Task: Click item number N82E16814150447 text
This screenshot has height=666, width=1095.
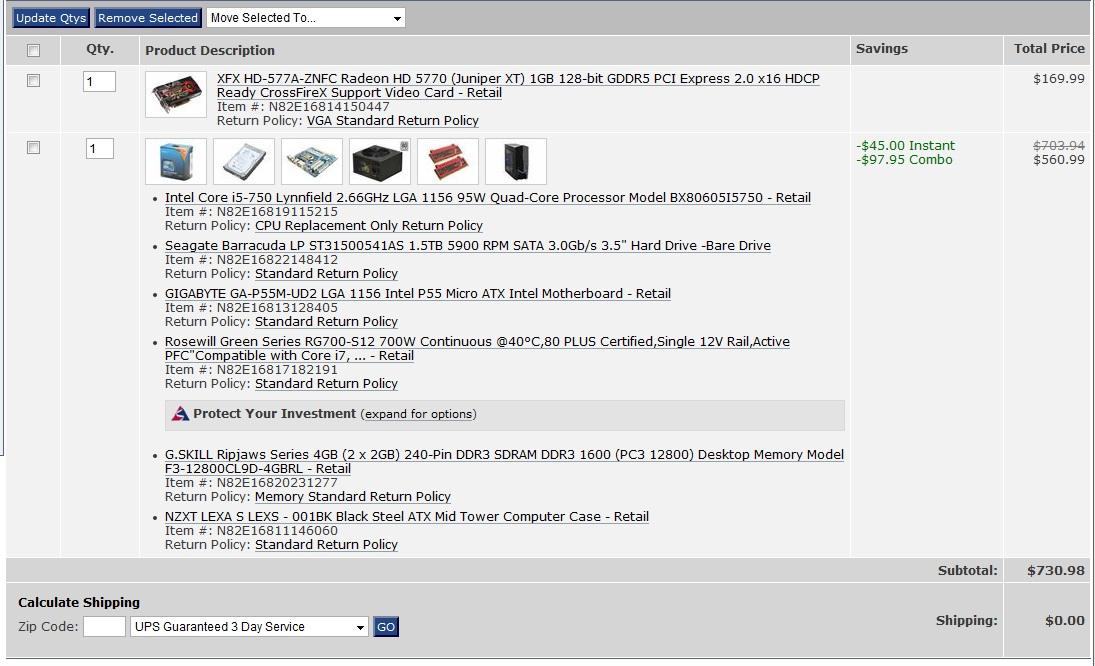Action: click(330, 107)
